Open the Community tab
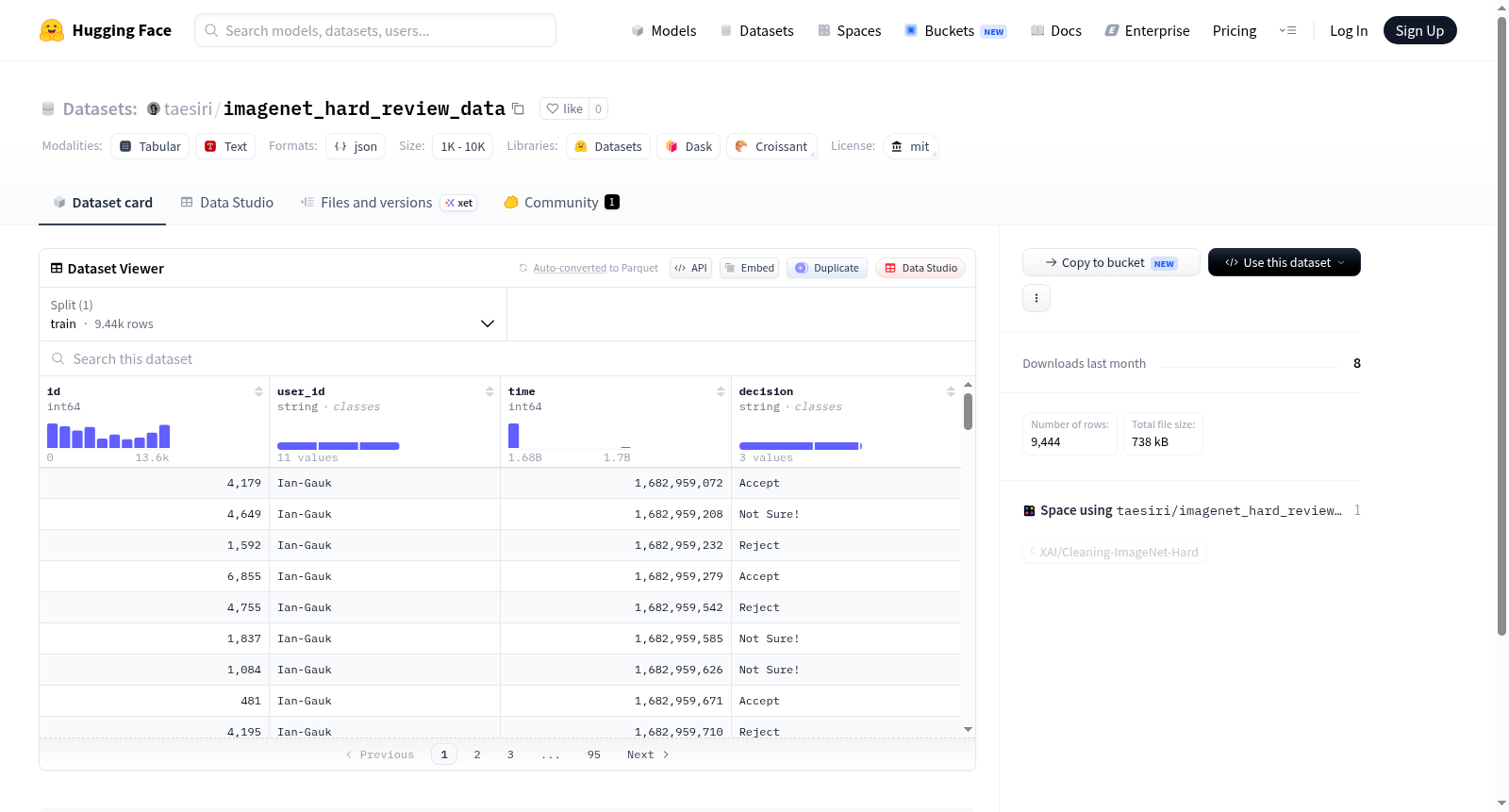The width and height of the screenshot is (1509, 812). pyautogui.click(x=561, y=203)
